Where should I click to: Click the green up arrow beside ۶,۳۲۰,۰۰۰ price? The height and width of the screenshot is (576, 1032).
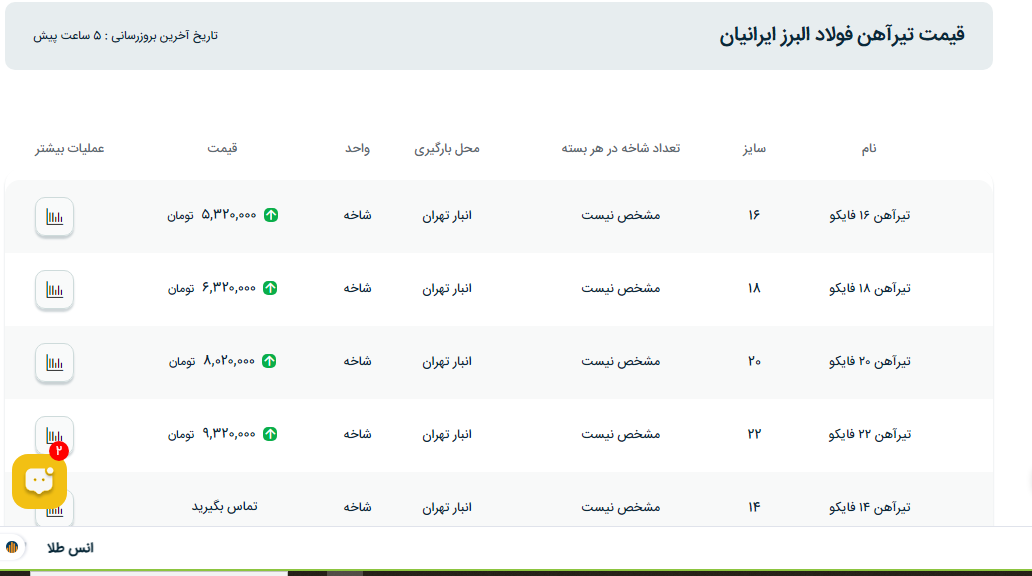tap(271, 288)
